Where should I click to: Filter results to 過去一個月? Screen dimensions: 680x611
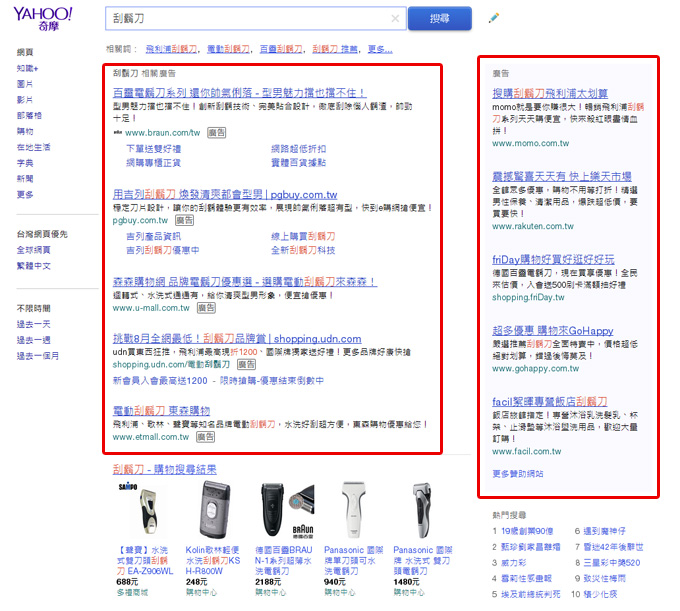38,356
